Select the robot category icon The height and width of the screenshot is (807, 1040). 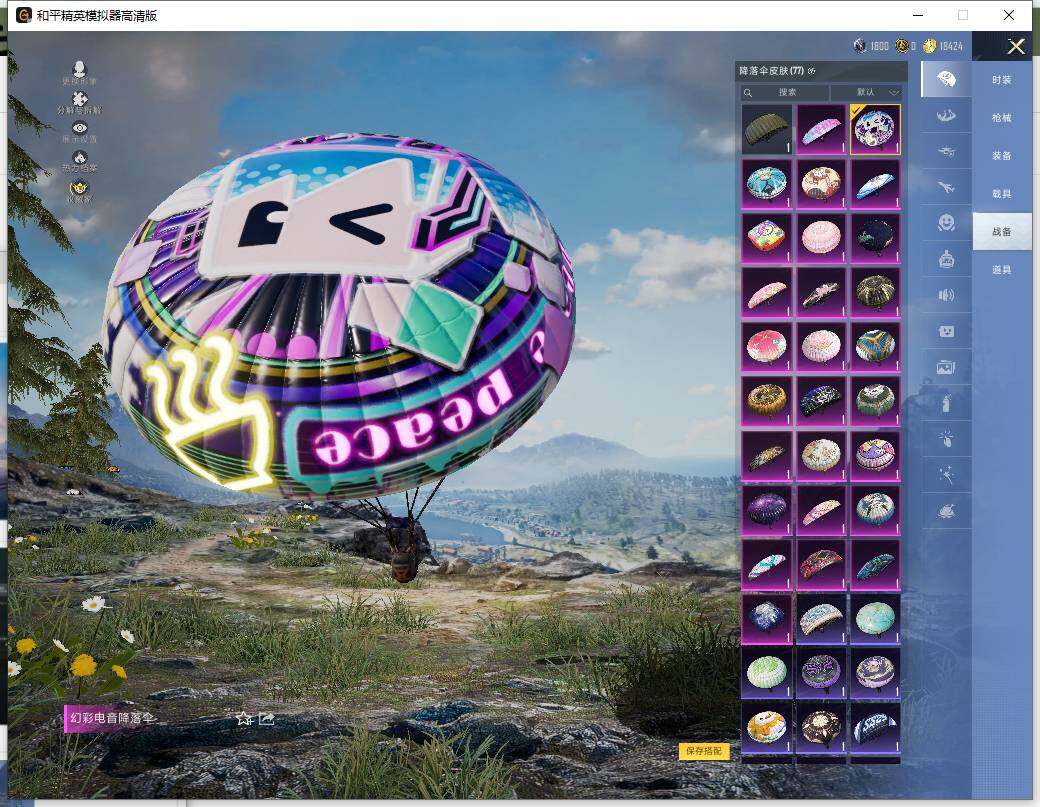pyautogui.click(x=946, y=259)
